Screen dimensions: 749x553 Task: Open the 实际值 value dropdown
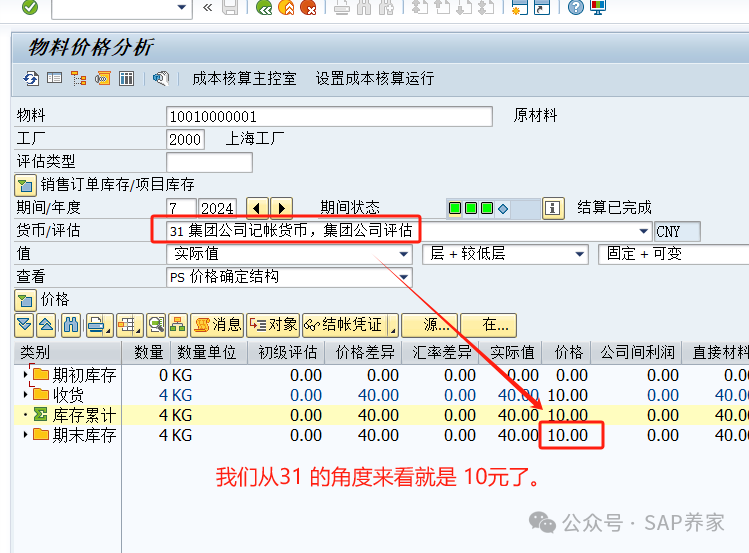[404, 254]
